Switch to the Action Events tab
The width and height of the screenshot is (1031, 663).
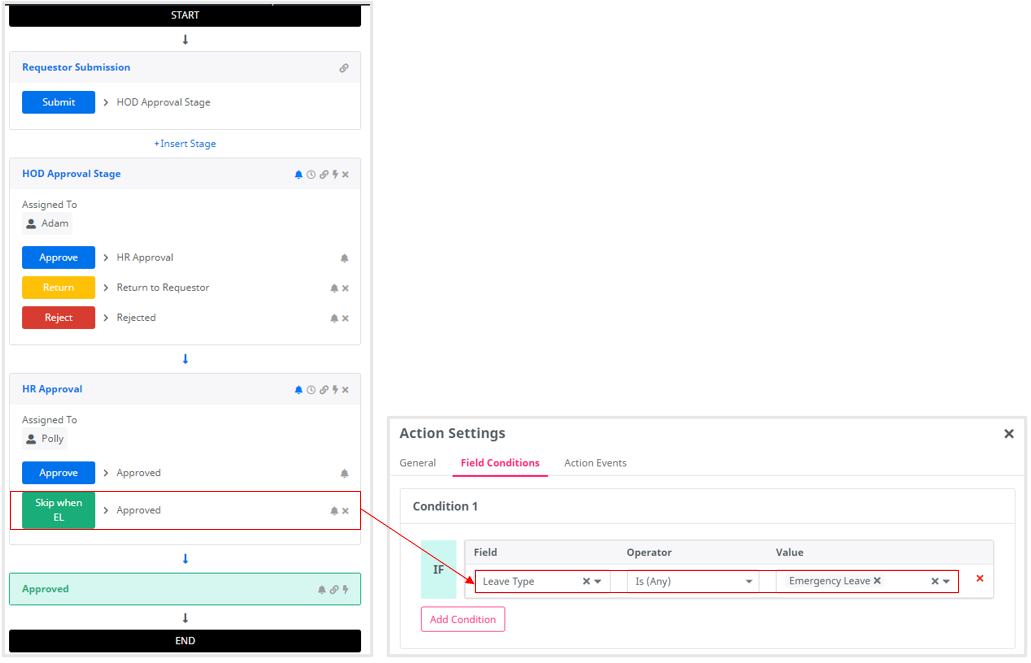[595, 463]
